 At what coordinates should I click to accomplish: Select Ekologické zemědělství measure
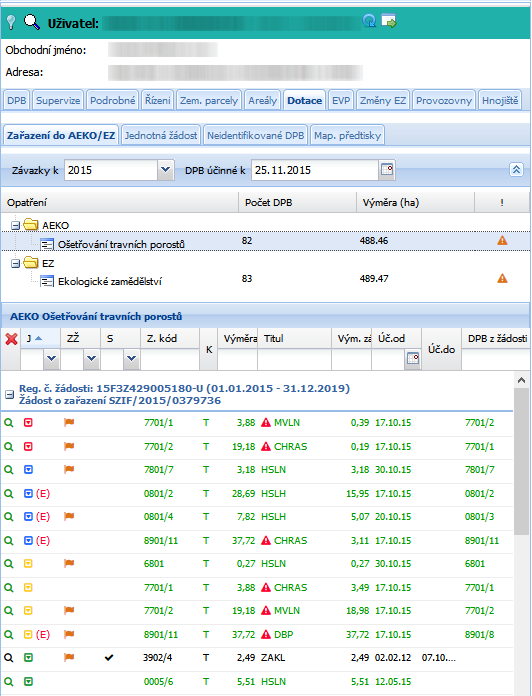(x=110, y=281)
